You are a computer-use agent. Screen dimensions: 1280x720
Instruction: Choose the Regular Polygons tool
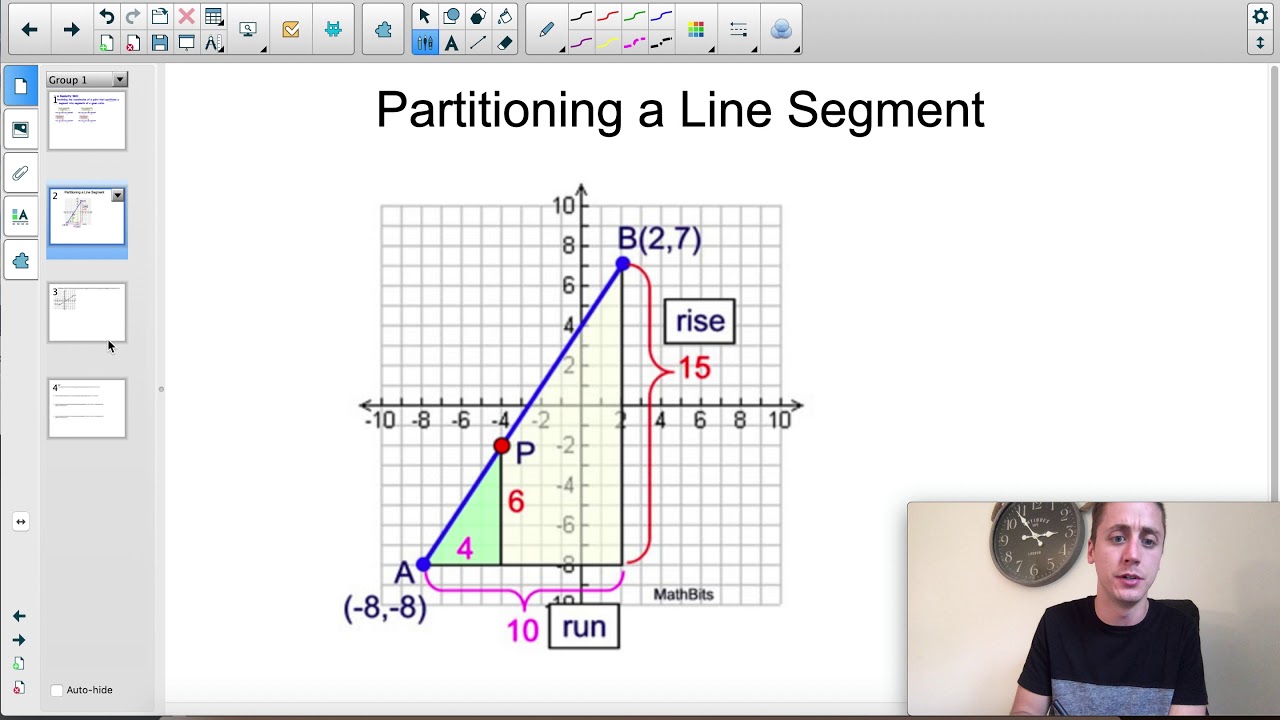click(478, 16)
